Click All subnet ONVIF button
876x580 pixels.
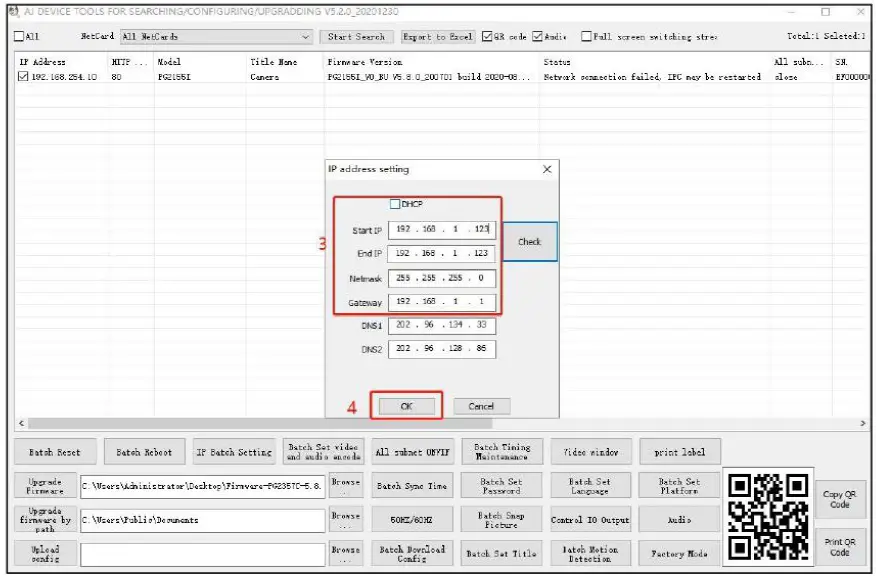click(x=412, y=452)
